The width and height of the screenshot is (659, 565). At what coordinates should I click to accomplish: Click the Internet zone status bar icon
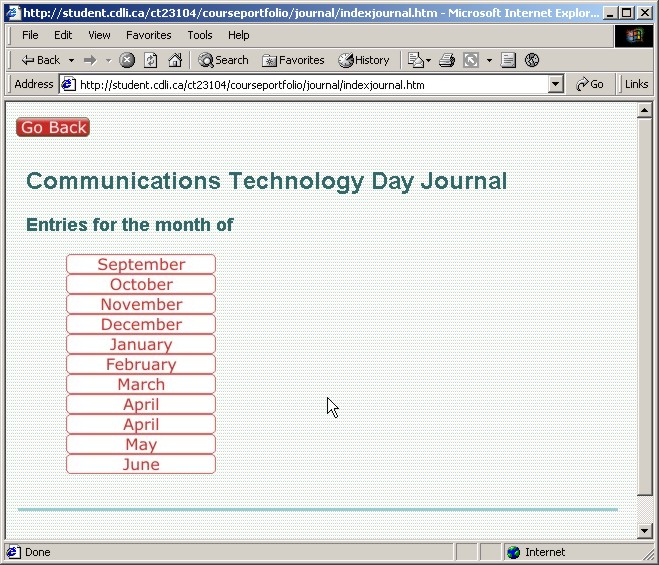(x=514, y=552)
